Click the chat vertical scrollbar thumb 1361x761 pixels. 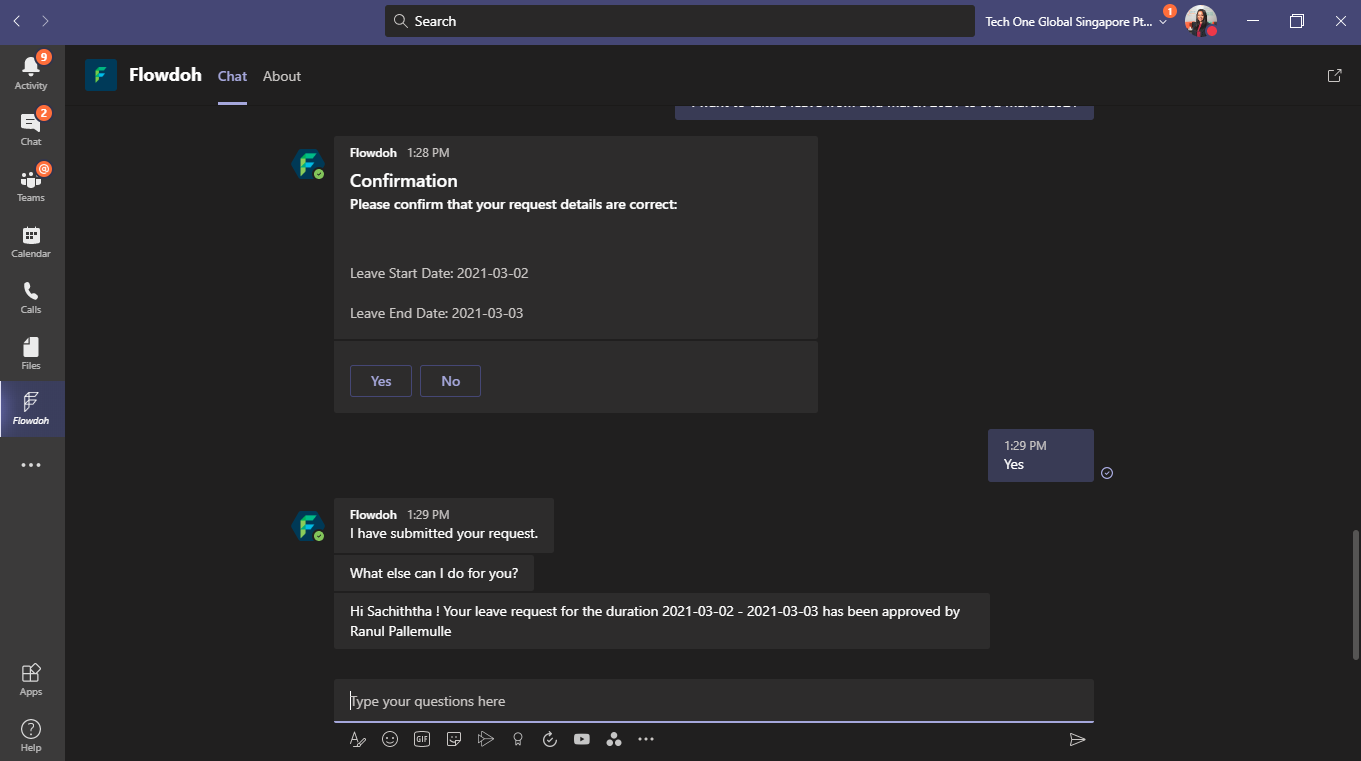click(x=1356, y=596)
